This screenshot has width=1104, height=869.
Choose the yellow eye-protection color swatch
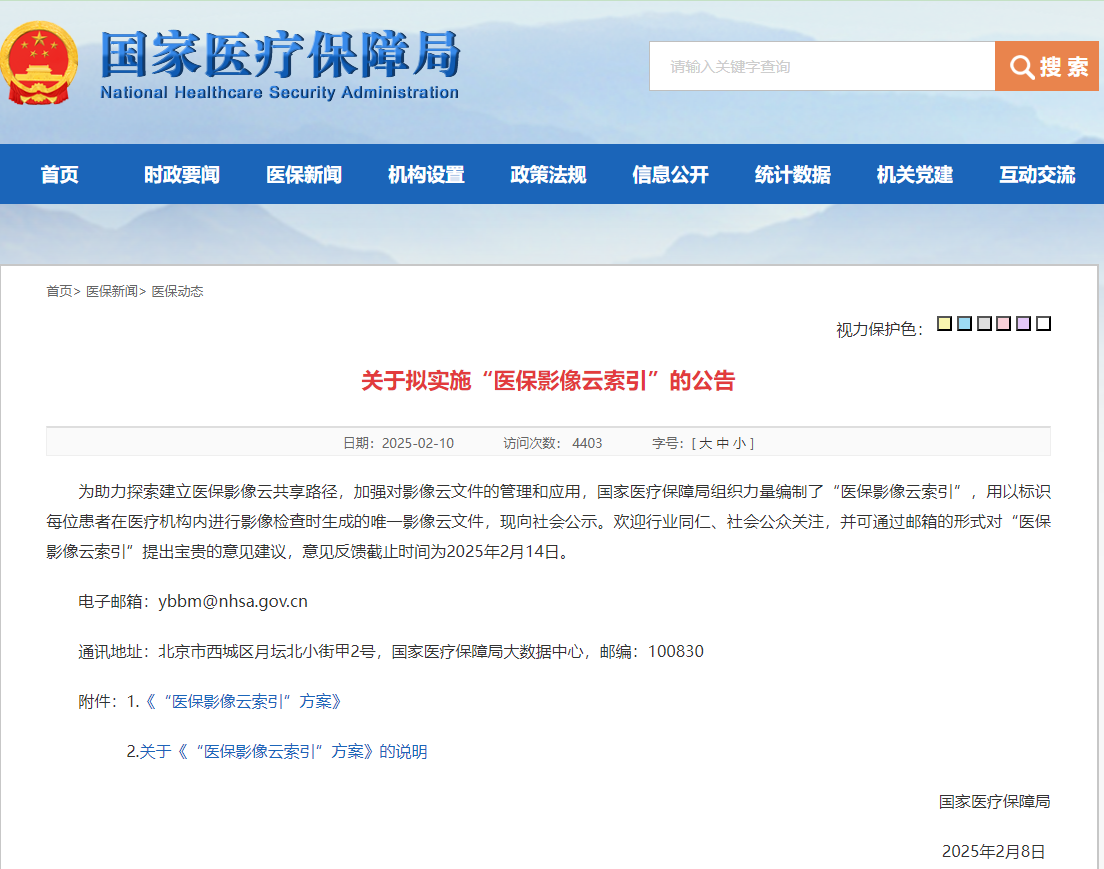click(945, 323)
